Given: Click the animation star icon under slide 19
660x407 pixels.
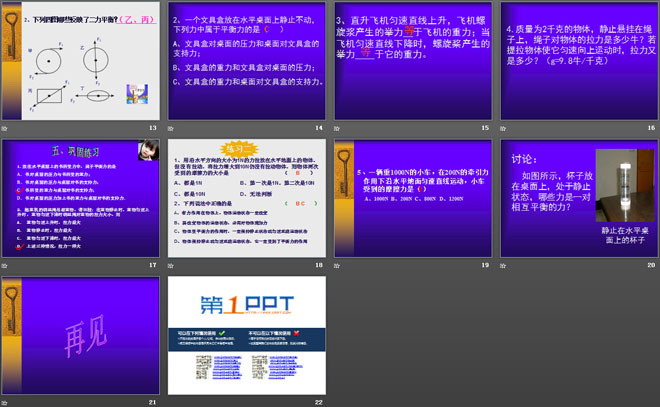Looking at the screenshot, I should point(337,266).
